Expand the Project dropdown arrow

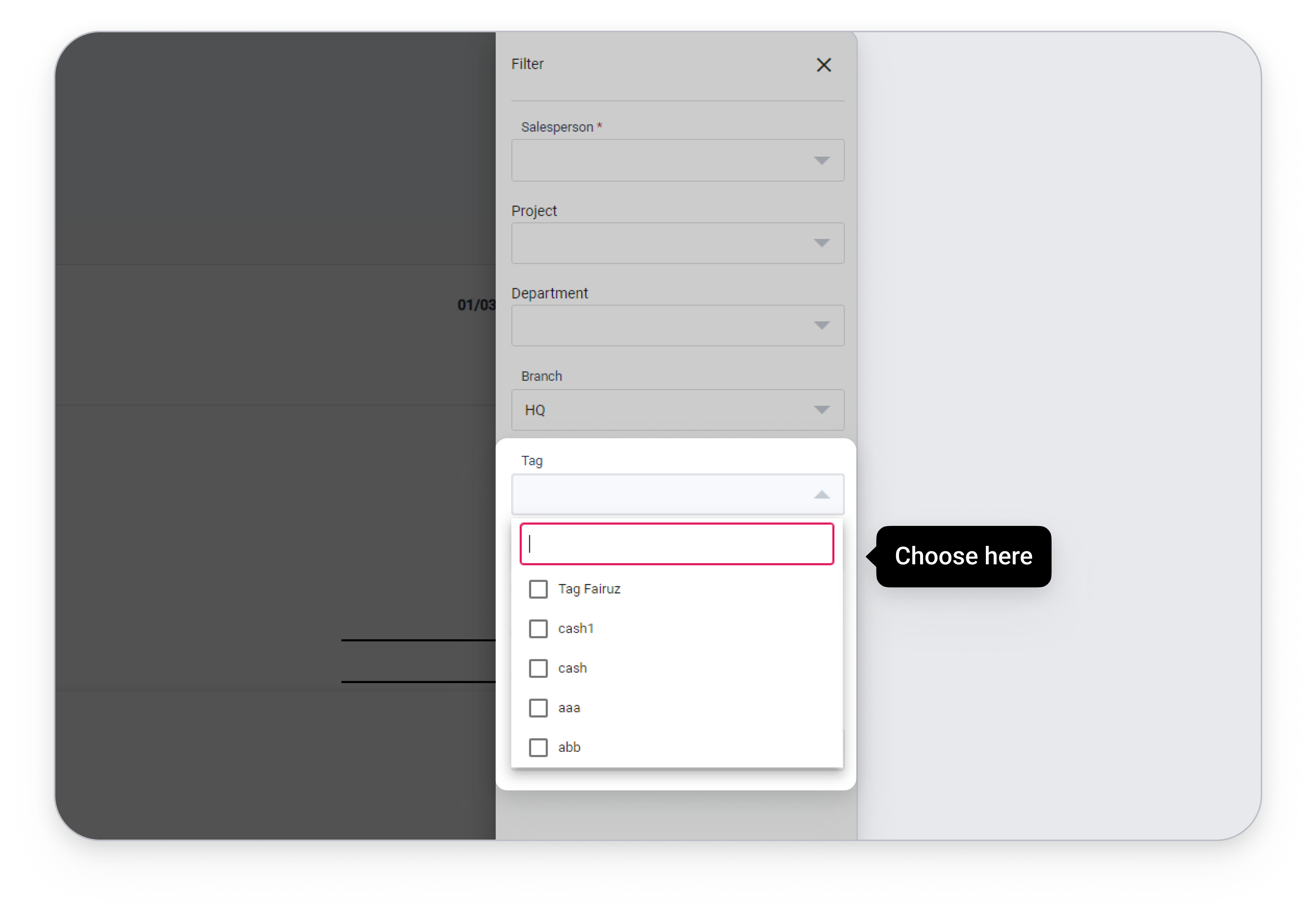pos(821,243)
